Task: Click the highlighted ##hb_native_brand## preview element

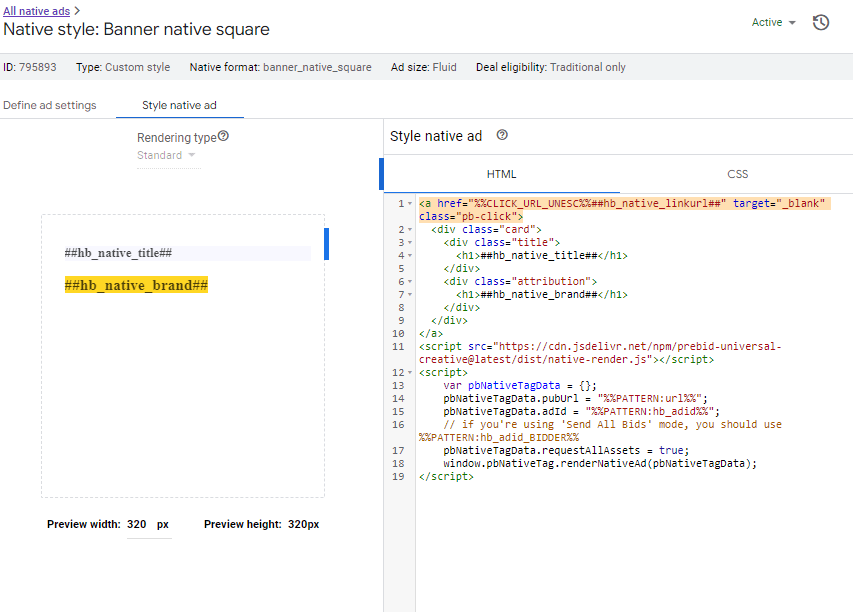Action: pyautogui.click(x=136, y=286)
